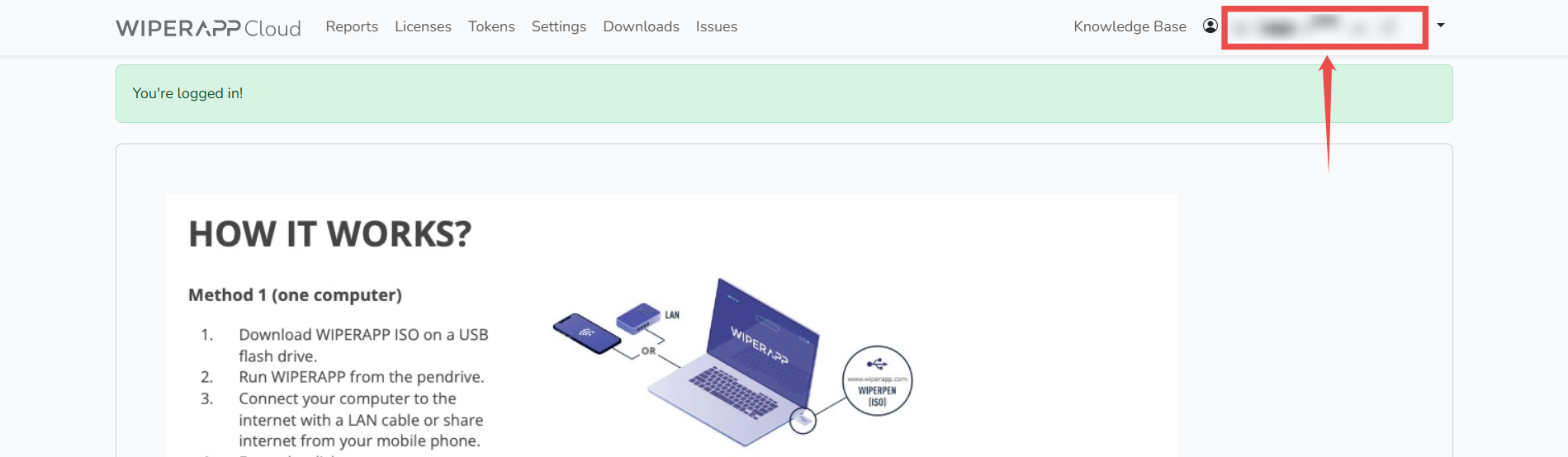Click the "You're logged in!" notification banner
Image resolution: width=1568 pixels, height=457 pixels.
pyautogui.click(x=784, y=94)
